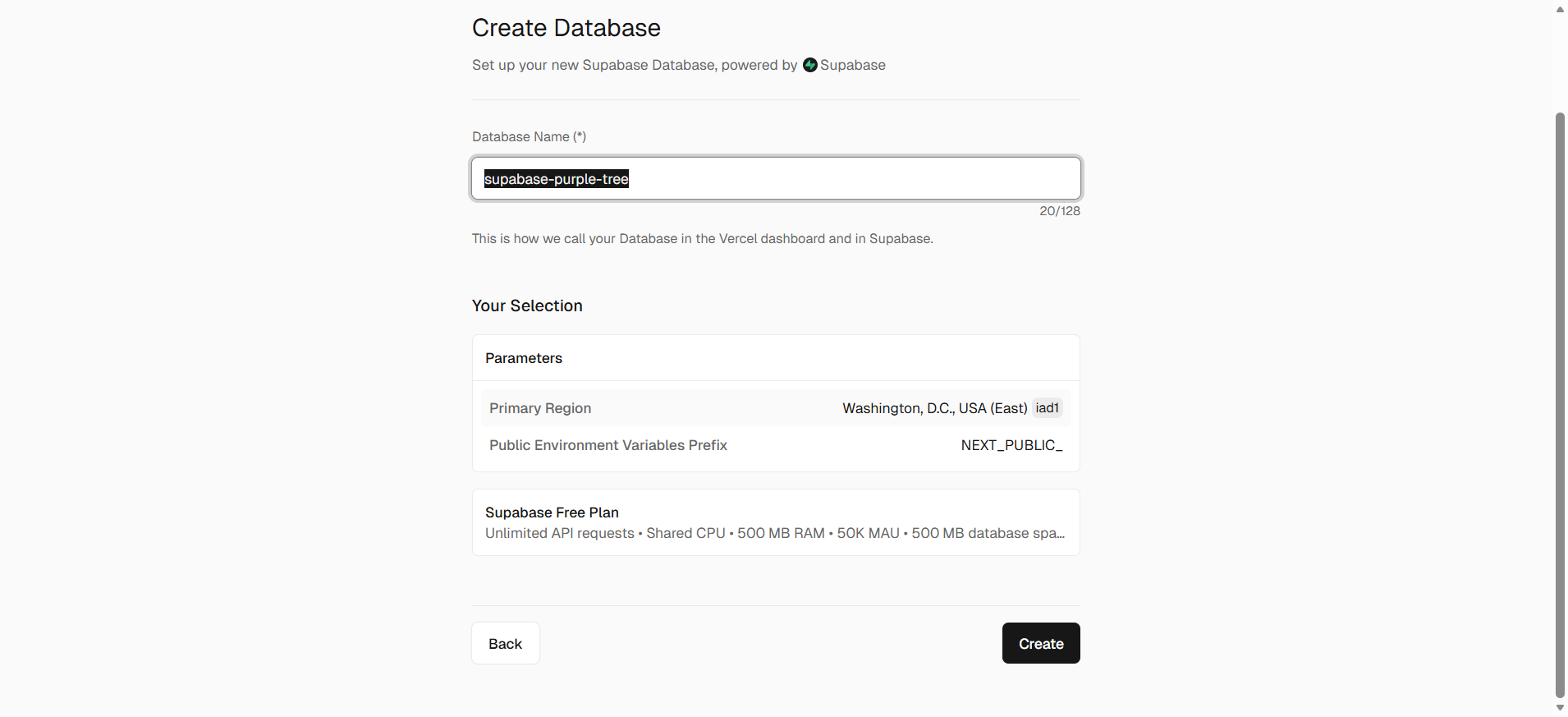The height and width of the screenshot is (717, 1568).
Task: Click the Create button
Action: pos(1041,643)
